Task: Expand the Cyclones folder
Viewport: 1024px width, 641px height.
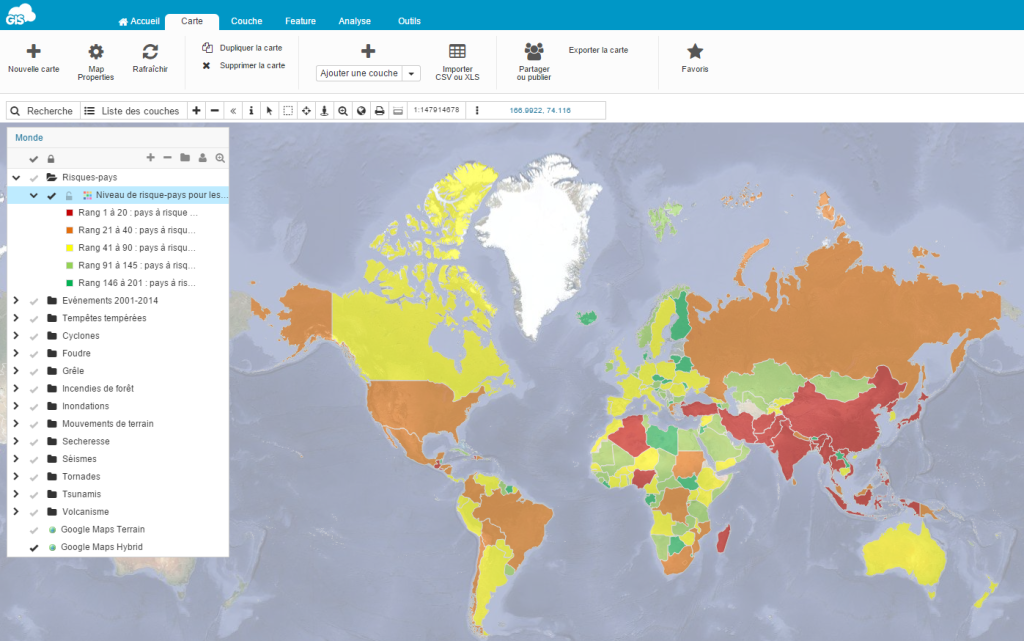Action: coord(15,336)
